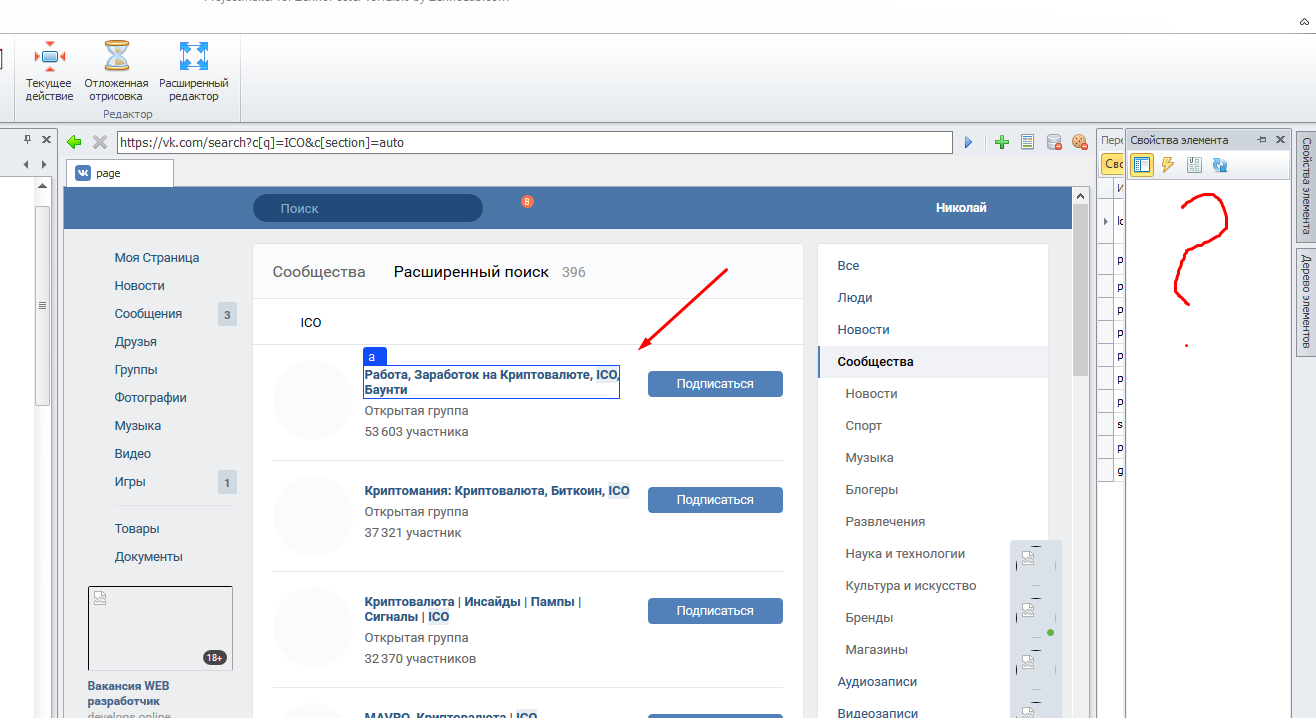Open the Свойства элемента side tab
Screen dimensions: 1316x718
(1305, 186)
